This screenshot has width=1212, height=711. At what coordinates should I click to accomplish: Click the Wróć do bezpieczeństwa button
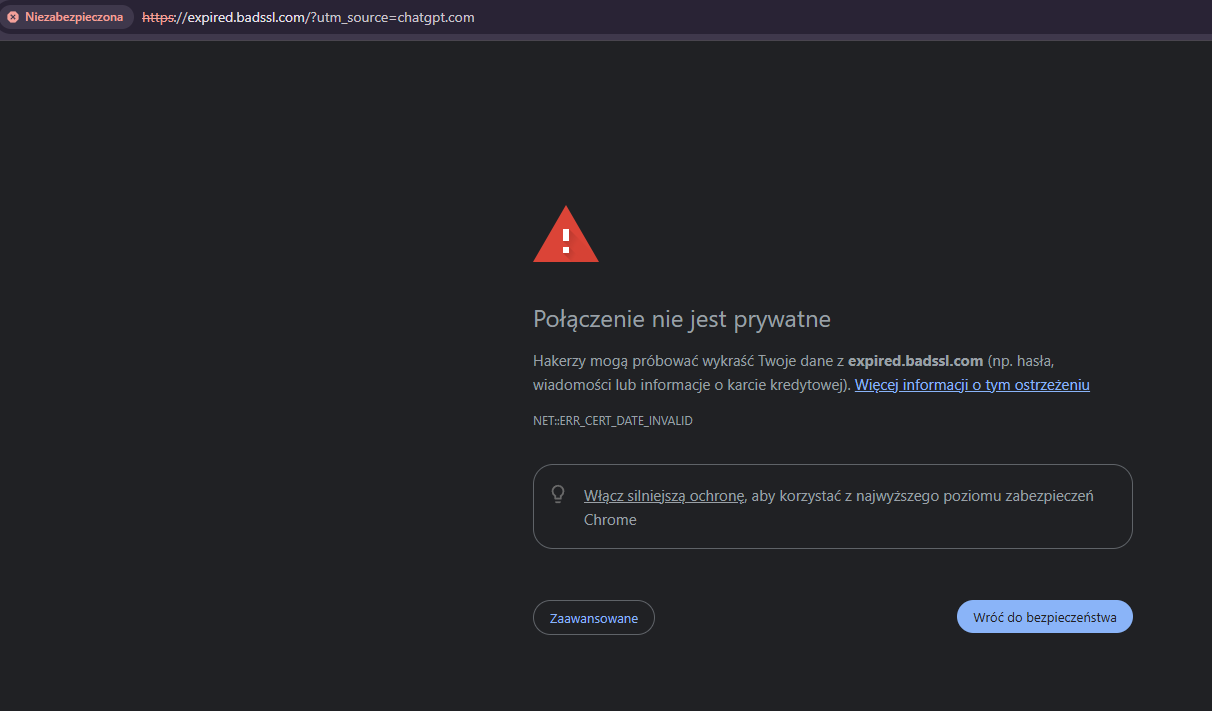coord(1045,617)
